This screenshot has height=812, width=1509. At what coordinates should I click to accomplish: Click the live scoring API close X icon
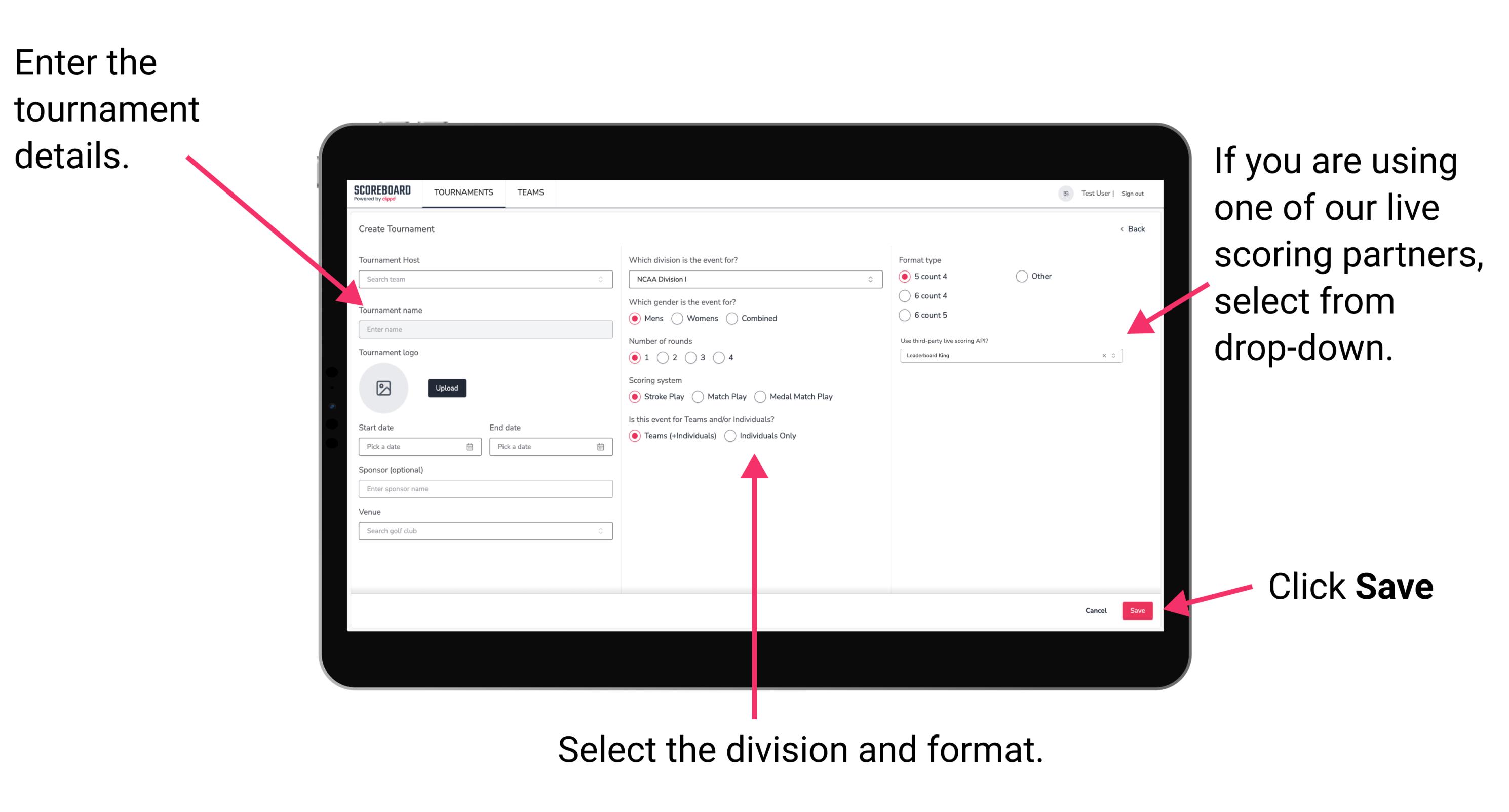pyautogui.click(x=1102, y=356)
